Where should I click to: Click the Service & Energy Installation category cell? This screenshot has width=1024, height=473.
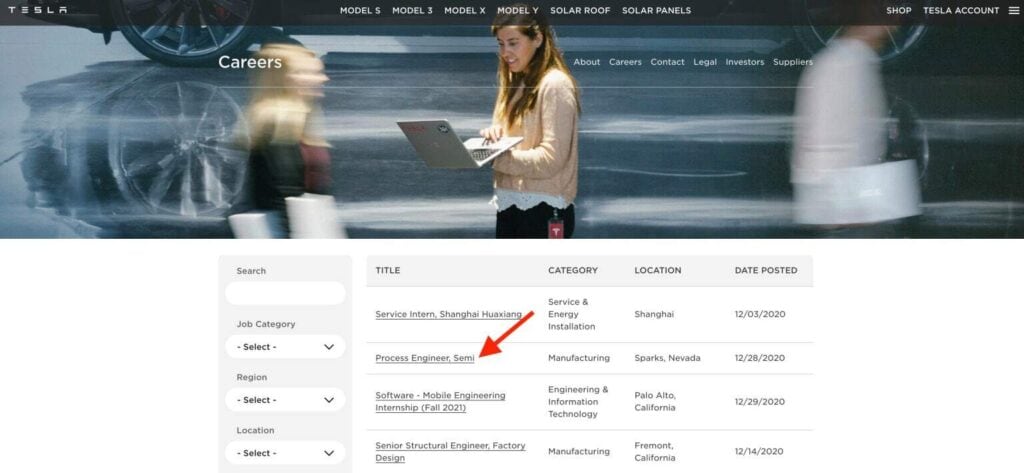[571, 314]
